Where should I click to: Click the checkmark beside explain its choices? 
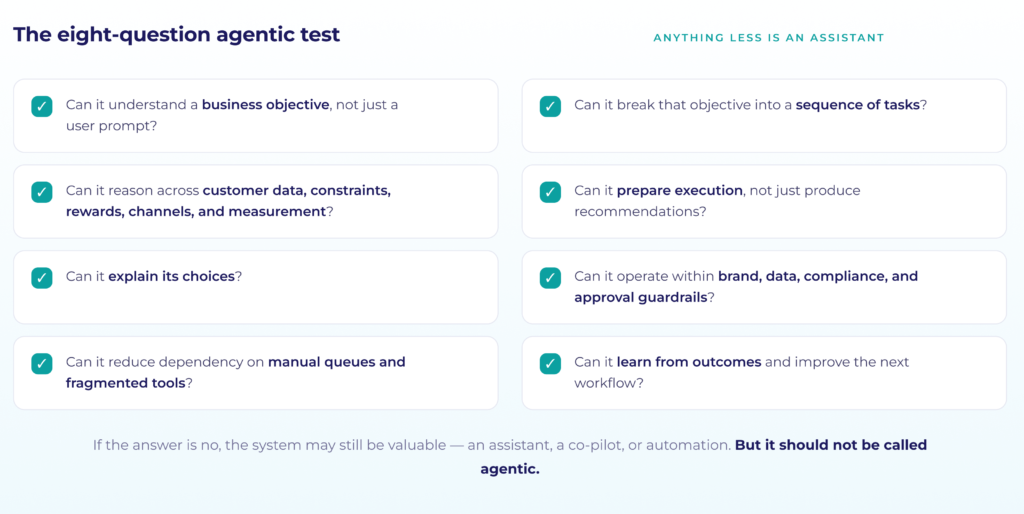(42, 278)
